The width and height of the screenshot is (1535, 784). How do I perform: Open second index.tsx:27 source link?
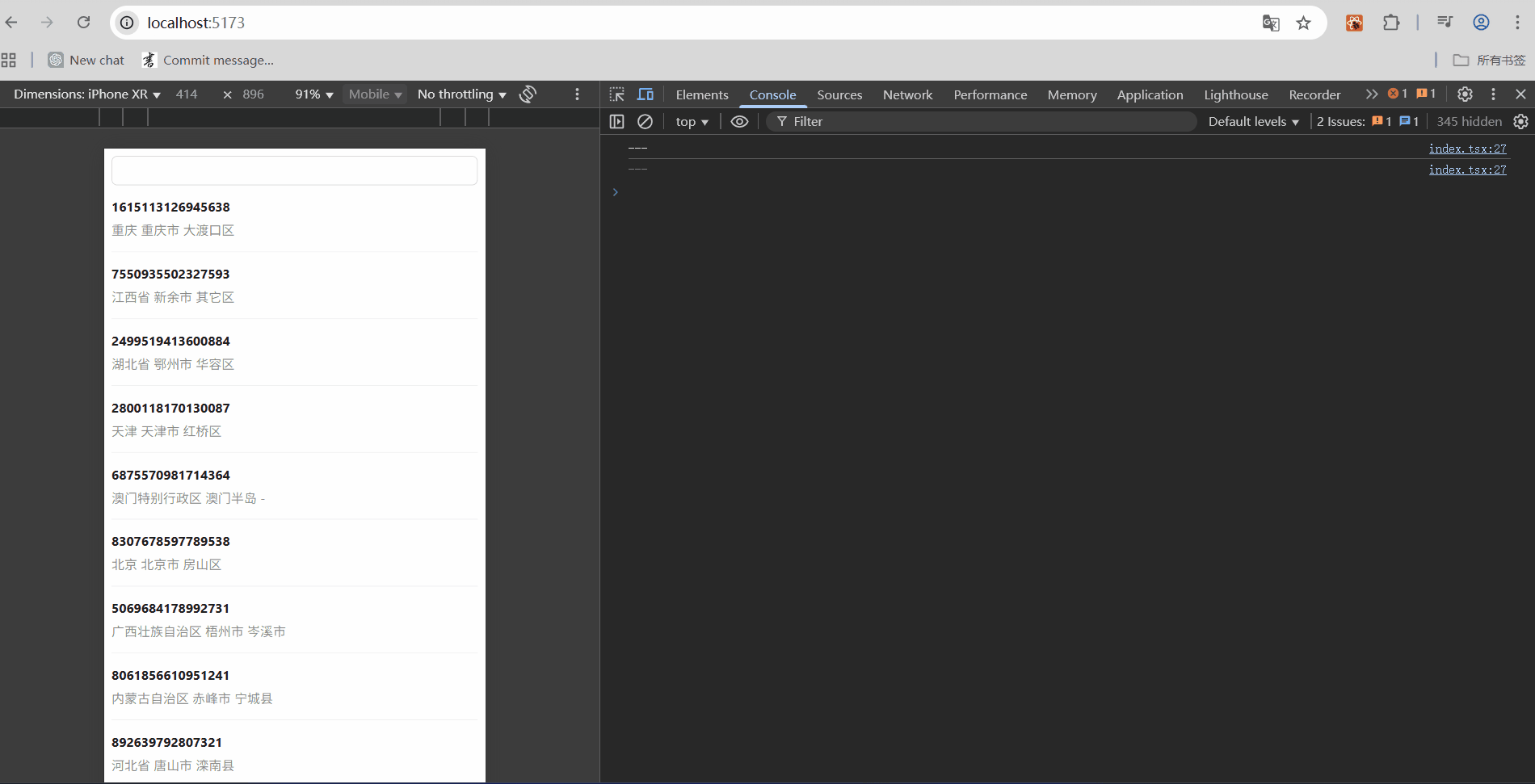click(1467, 170)
